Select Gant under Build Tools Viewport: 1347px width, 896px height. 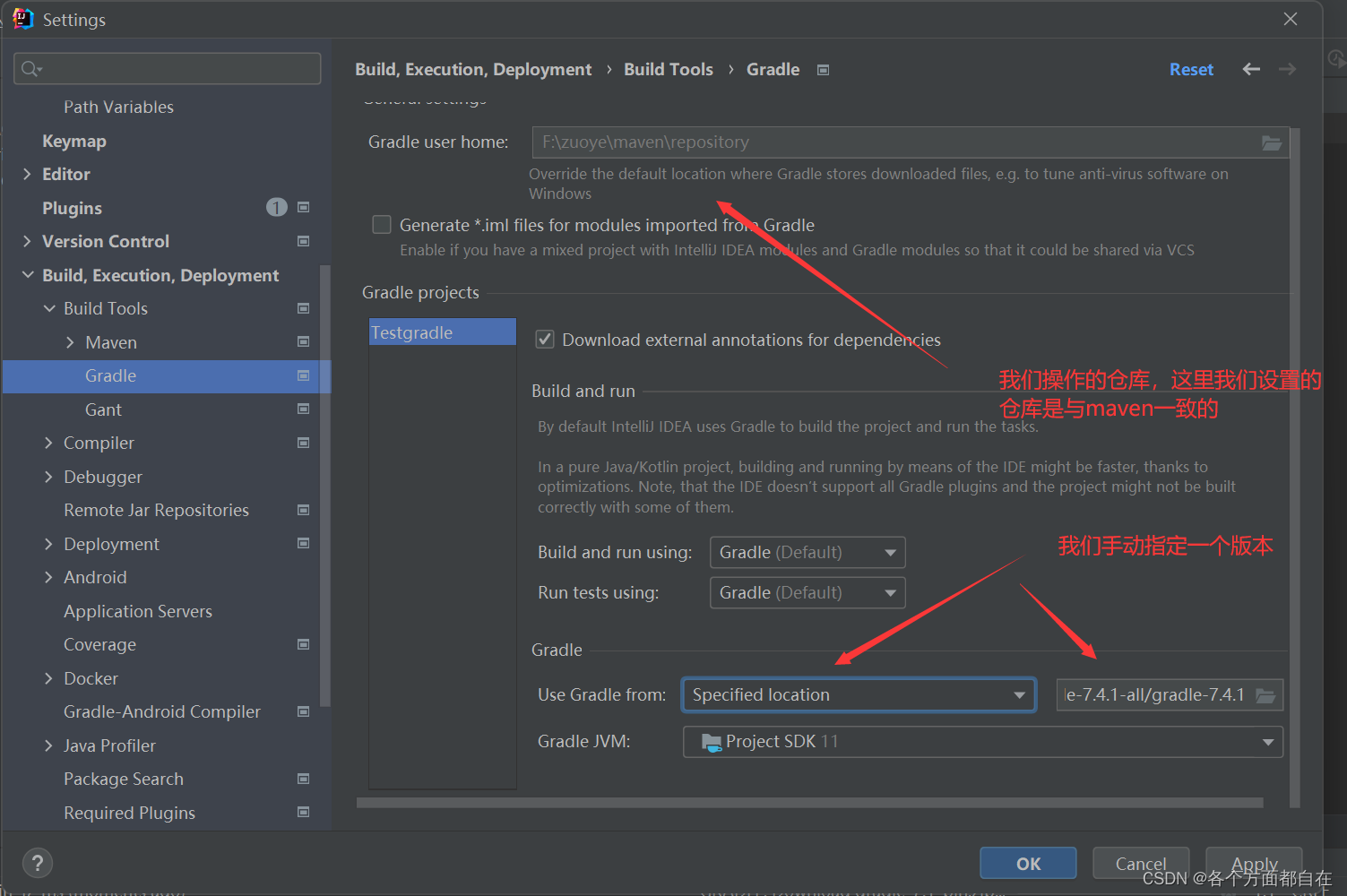coord(103,409)
